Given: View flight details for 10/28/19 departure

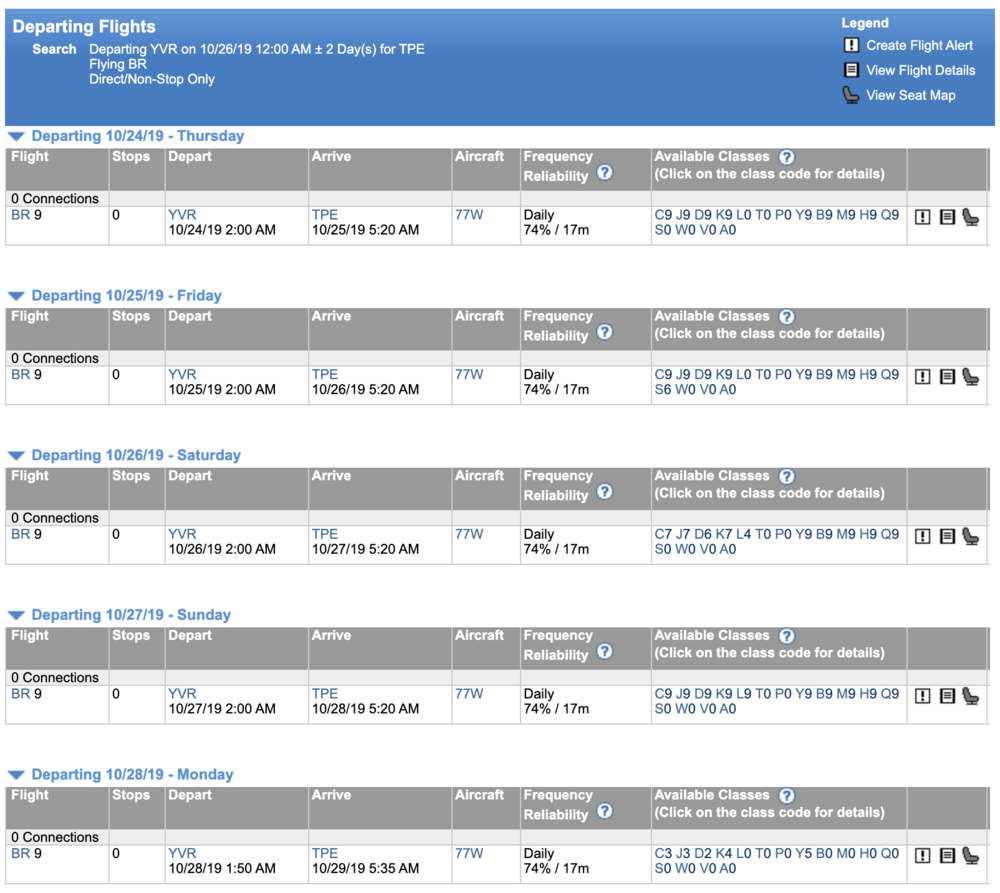Looking at the screenshot, I should tap(947, 855).
